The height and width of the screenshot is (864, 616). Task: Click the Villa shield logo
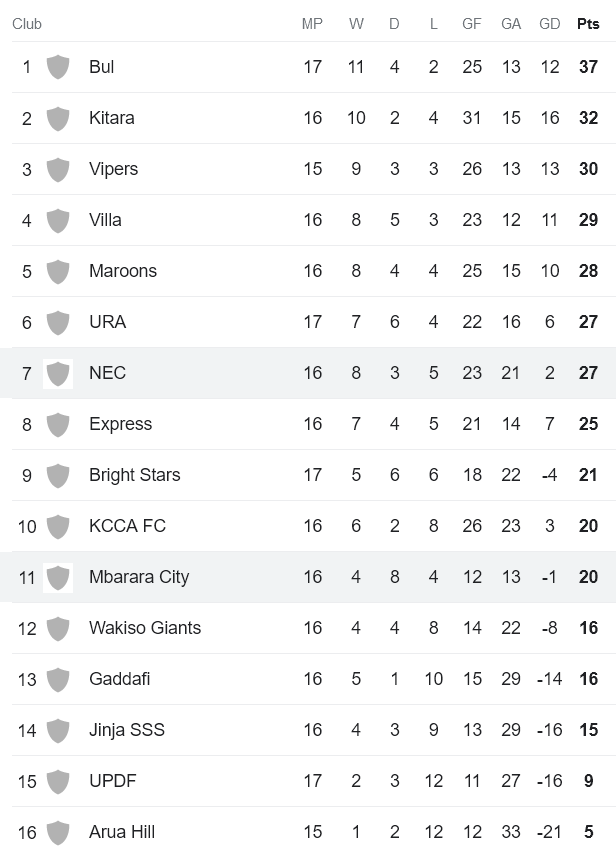pyautogui.click(x=58, y=220)
